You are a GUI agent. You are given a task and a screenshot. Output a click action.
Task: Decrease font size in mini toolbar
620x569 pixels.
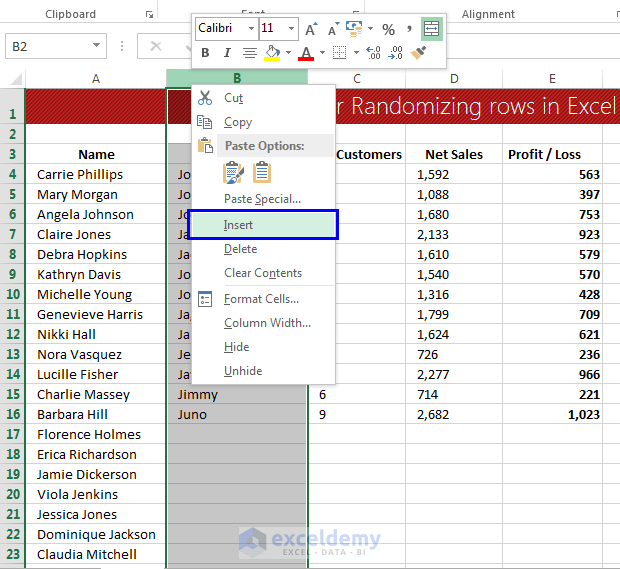333,29
